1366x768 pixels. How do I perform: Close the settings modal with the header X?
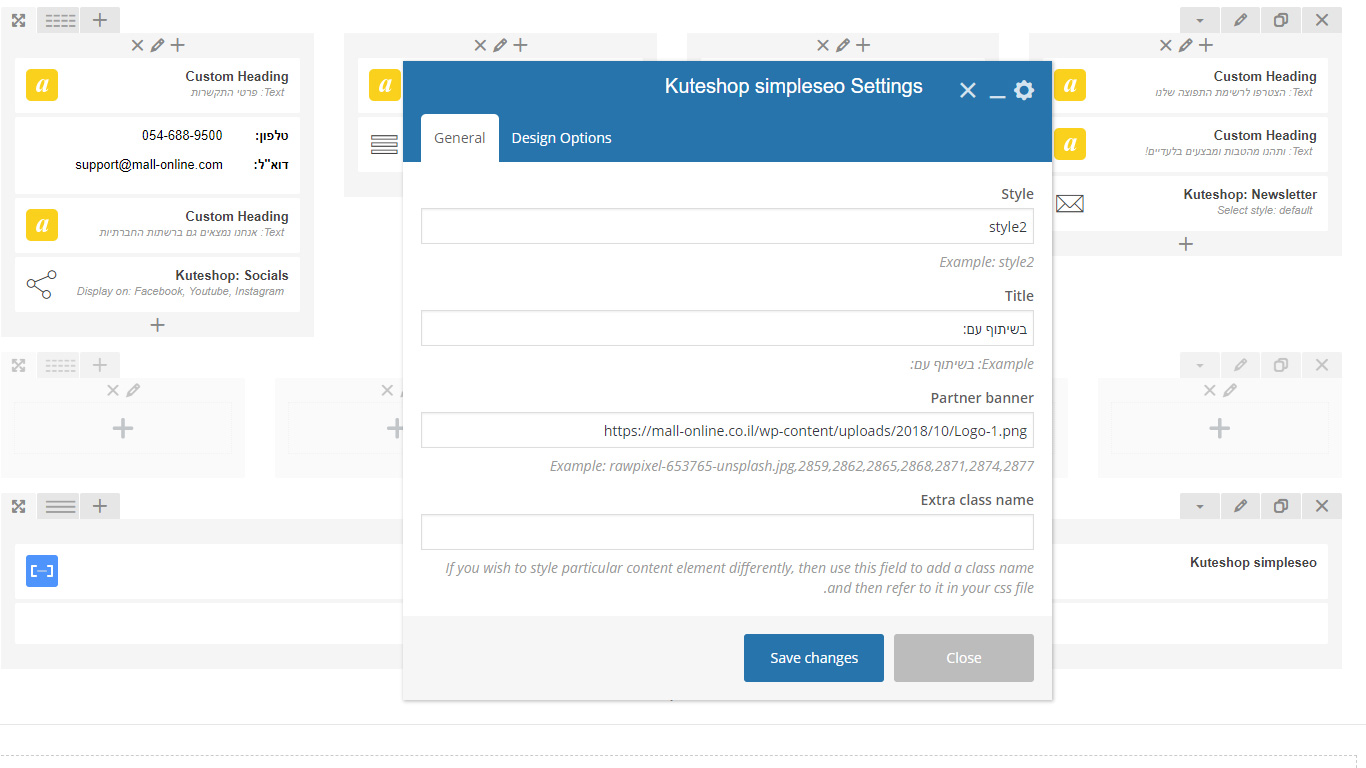click(x=968, y=90)
